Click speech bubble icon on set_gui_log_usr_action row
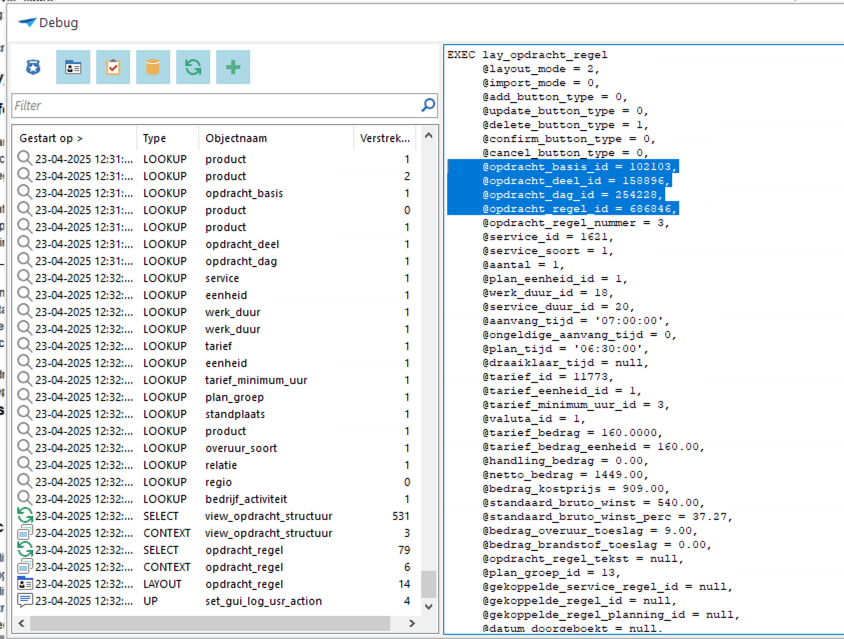 (25, 600)
